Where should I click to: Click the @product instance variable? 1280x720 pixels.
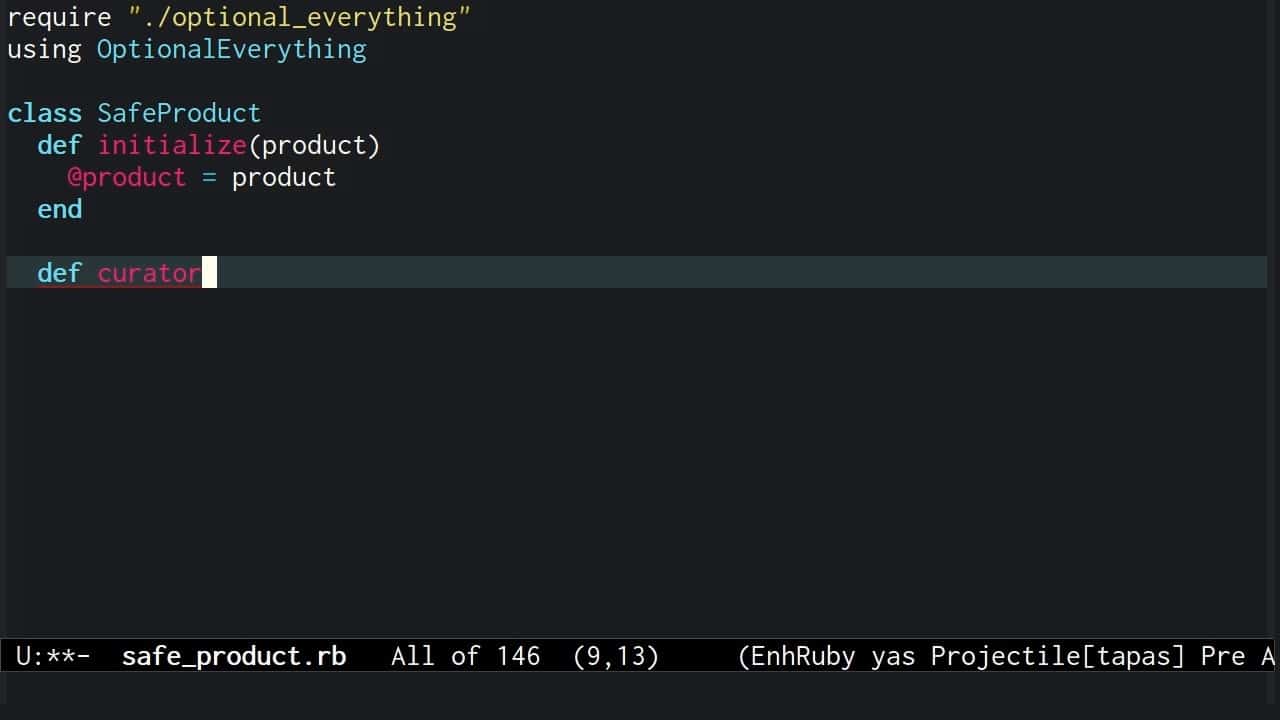[126, 177]
